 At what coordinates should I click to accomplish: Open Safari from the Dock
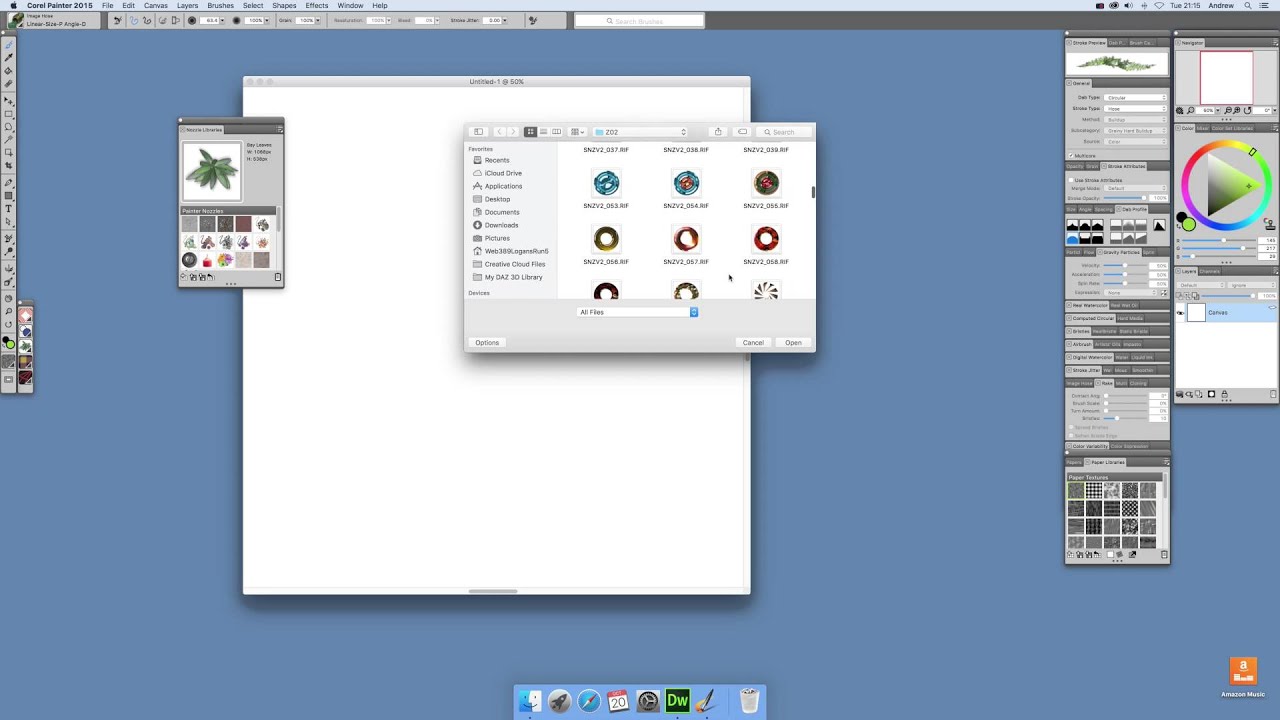point(589,701)
